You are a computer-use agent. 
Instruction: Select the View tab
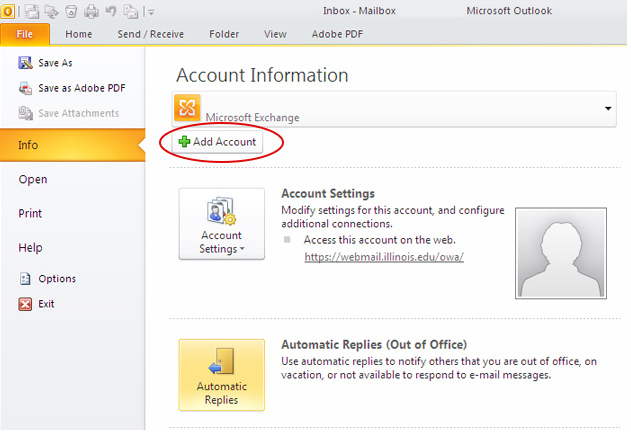point(275,34)
